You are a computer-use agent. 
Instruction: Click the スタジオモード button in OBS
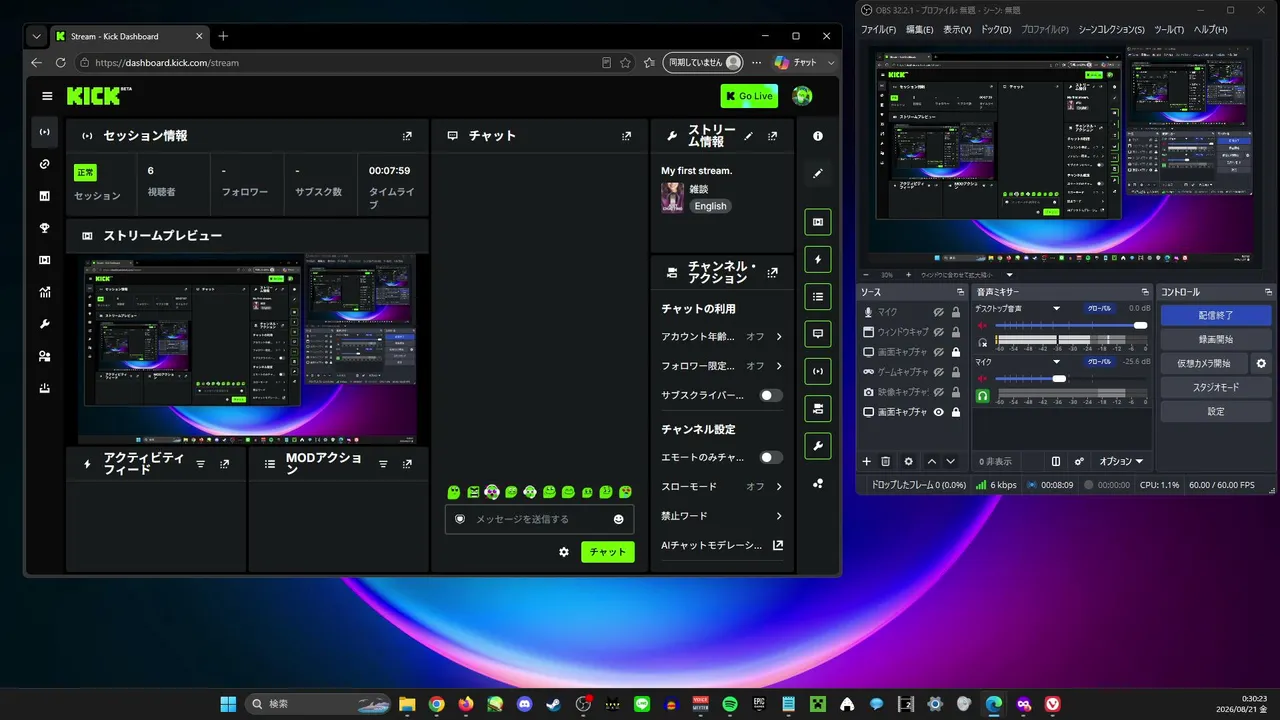click(x=1216, y=387)
